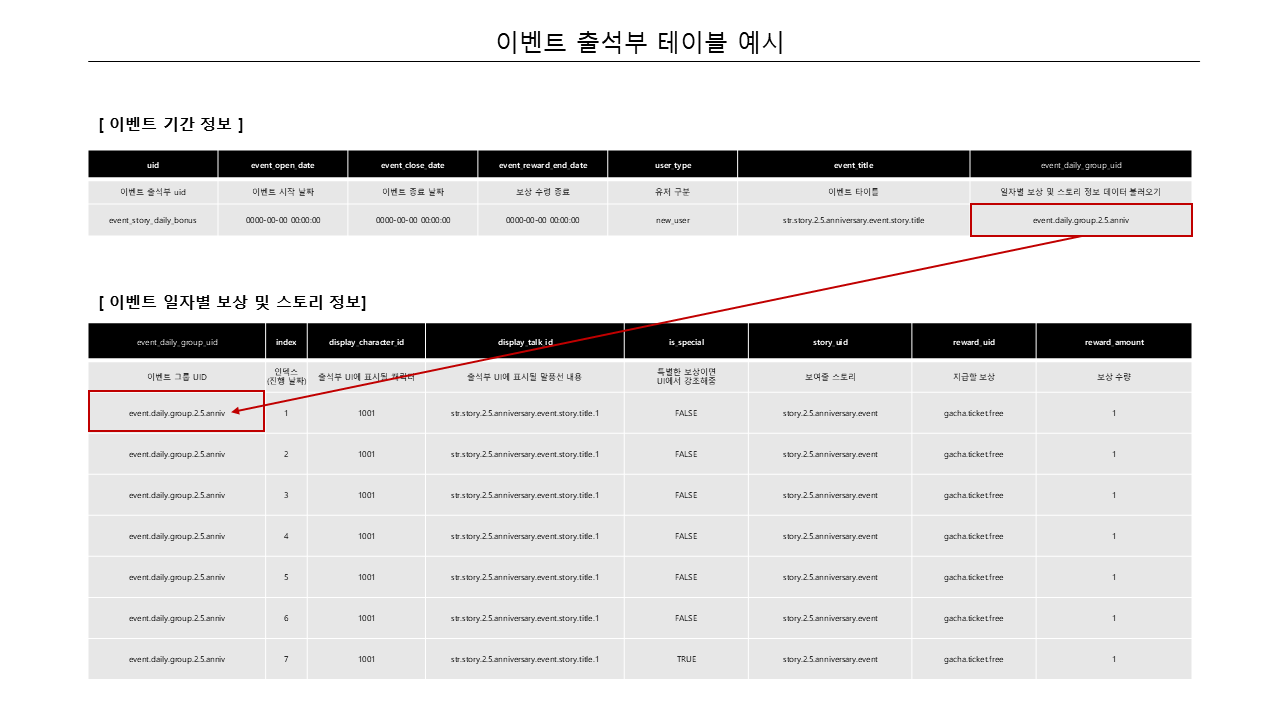
Task: Click the user_type column header
Action: 673,165
